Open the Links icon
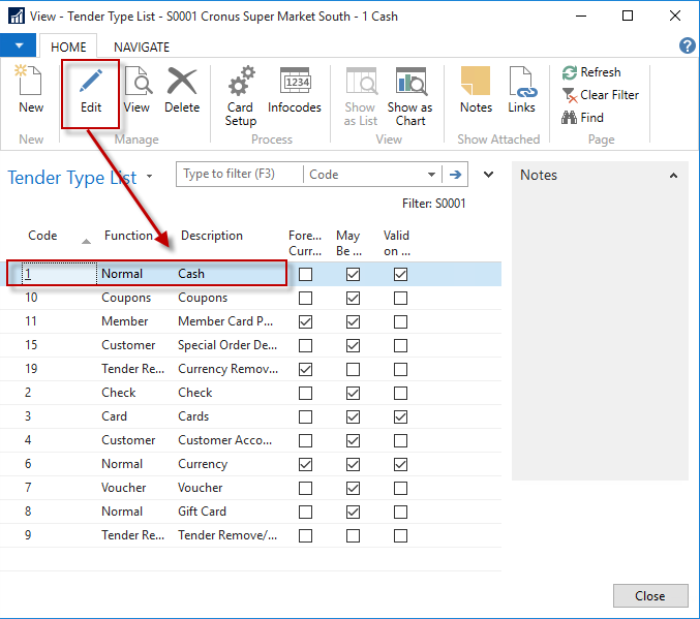Viewport: 700px width, 619px height. click(521, 91)
